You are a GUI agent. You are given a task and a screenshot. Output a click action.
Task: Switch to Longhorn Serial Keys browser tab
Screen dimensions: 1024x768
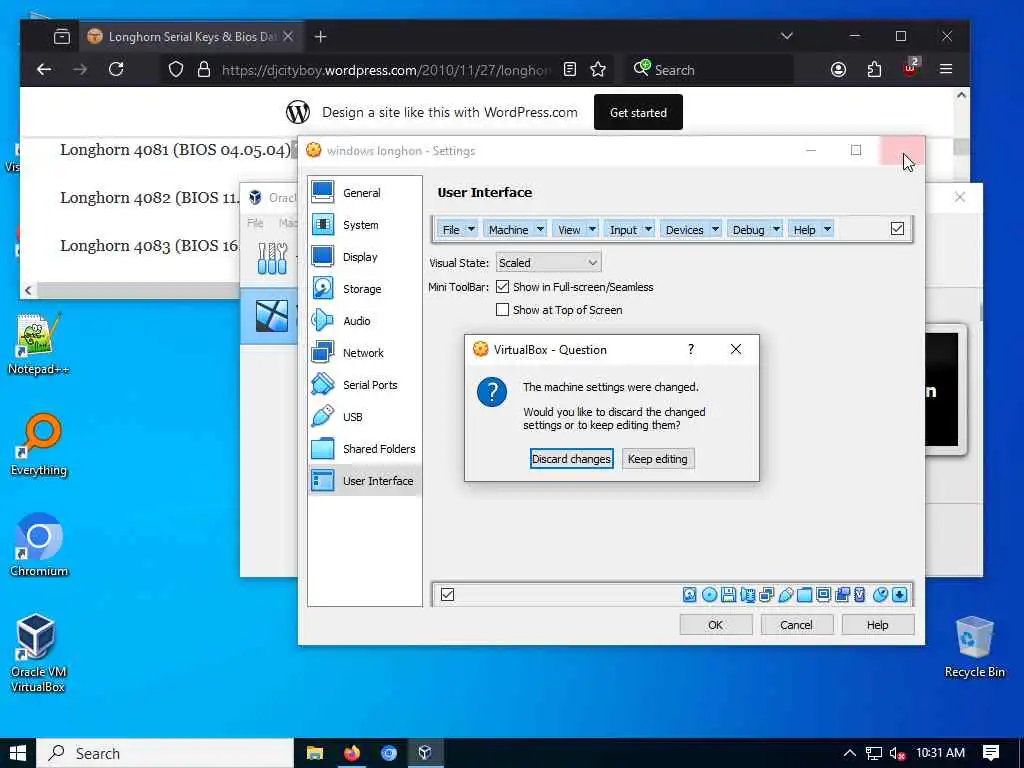191,37
